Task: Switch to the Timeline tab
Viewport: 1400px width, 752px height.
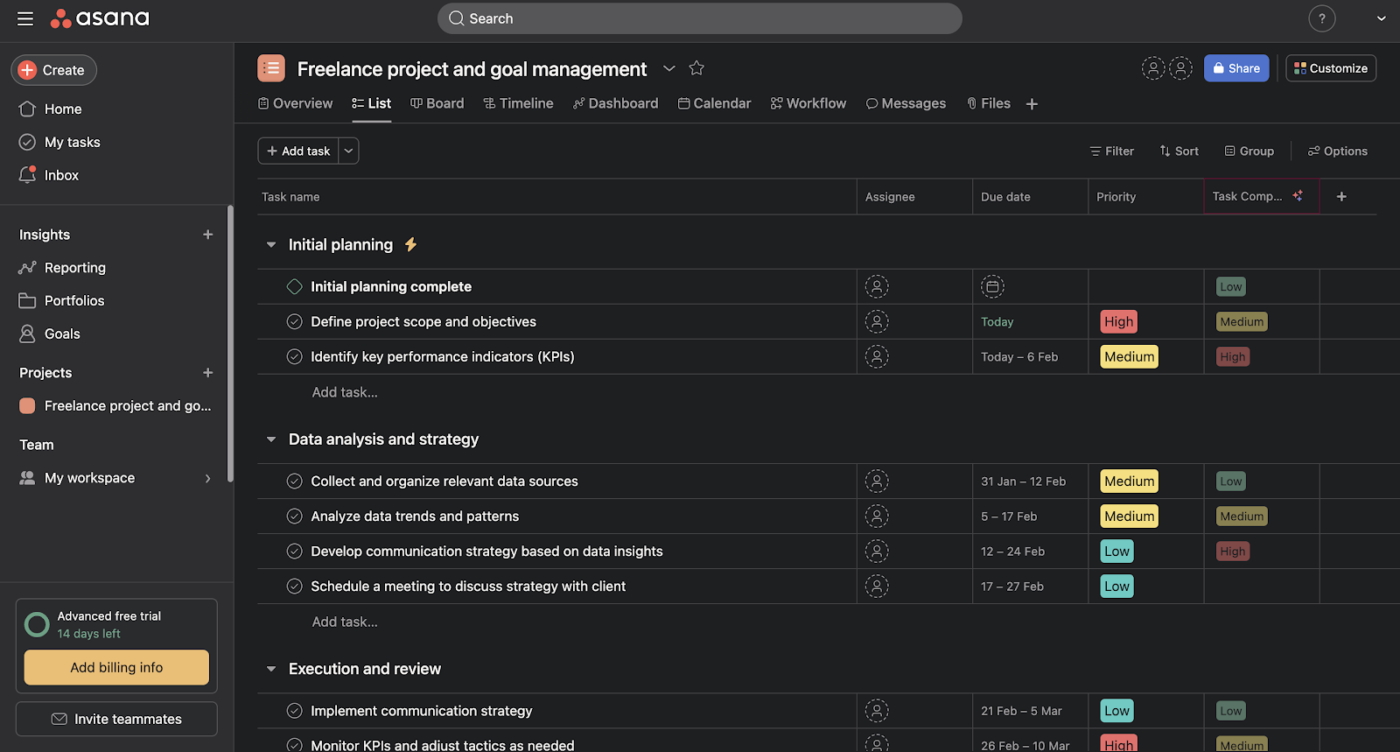Action: pos(518,103)
